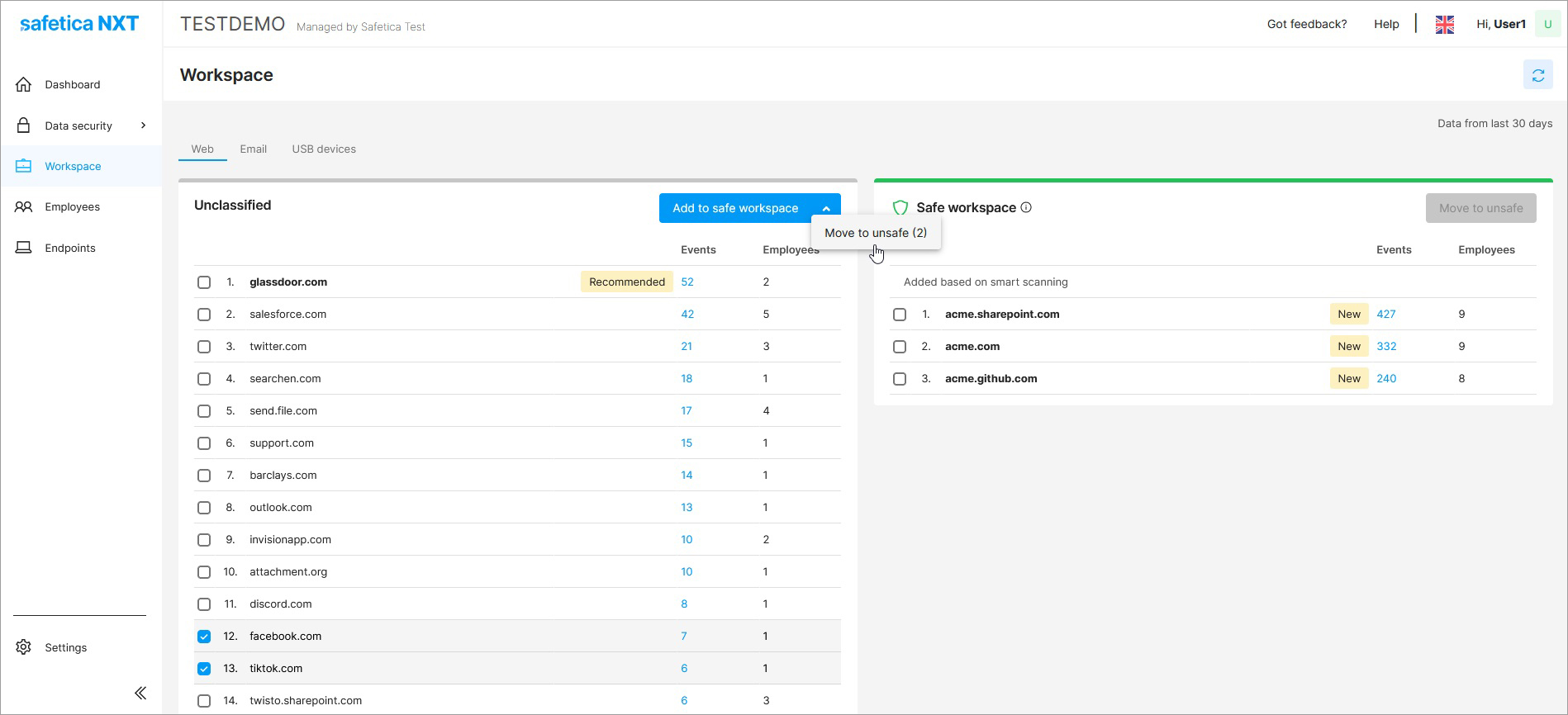This screenshot has height=715, width=1568.
Task: Switch to the USB devices tab
Action: coord(324,149)
